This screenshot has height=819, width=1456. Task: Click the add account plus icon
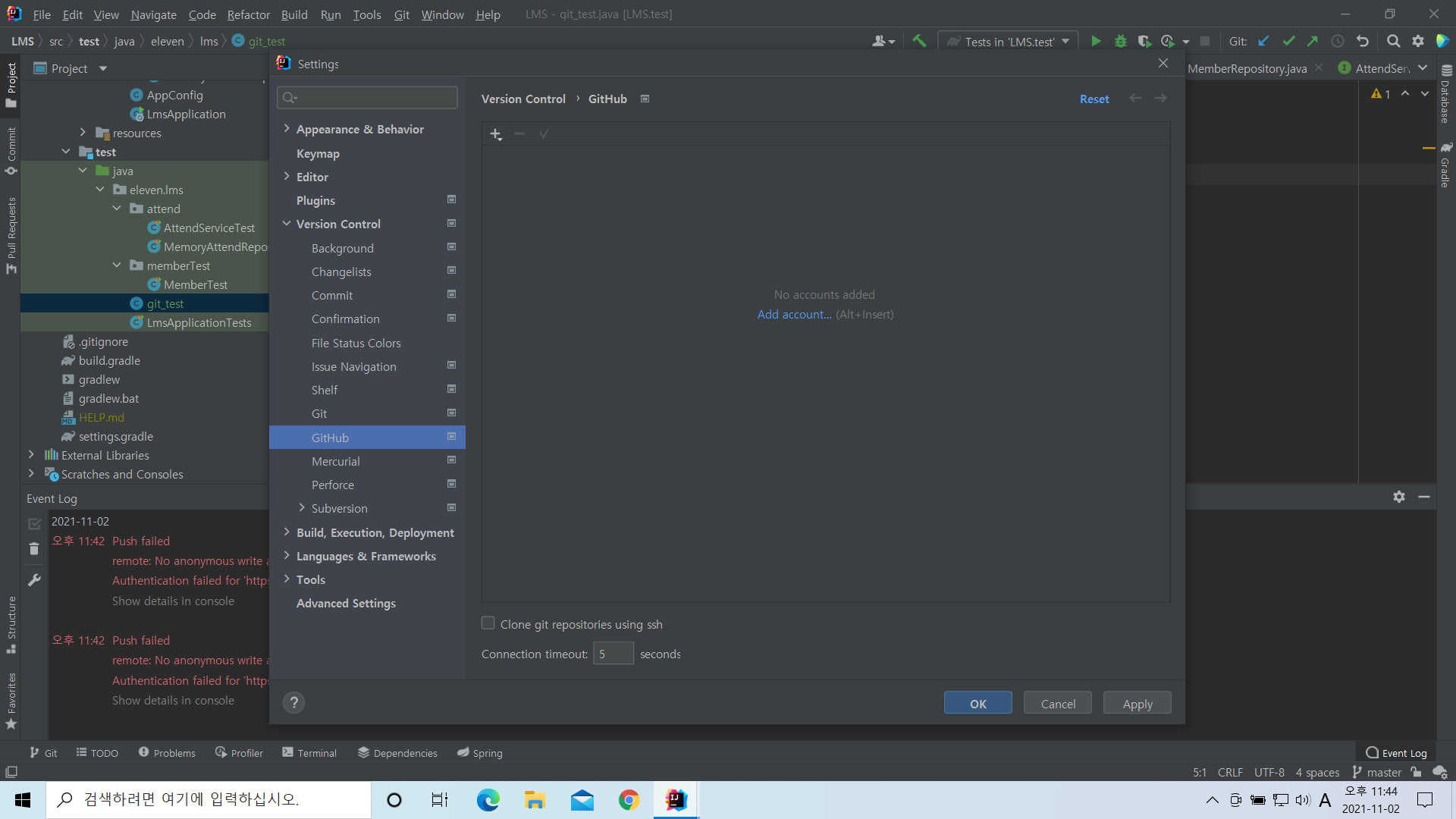(x=495, y=134)
